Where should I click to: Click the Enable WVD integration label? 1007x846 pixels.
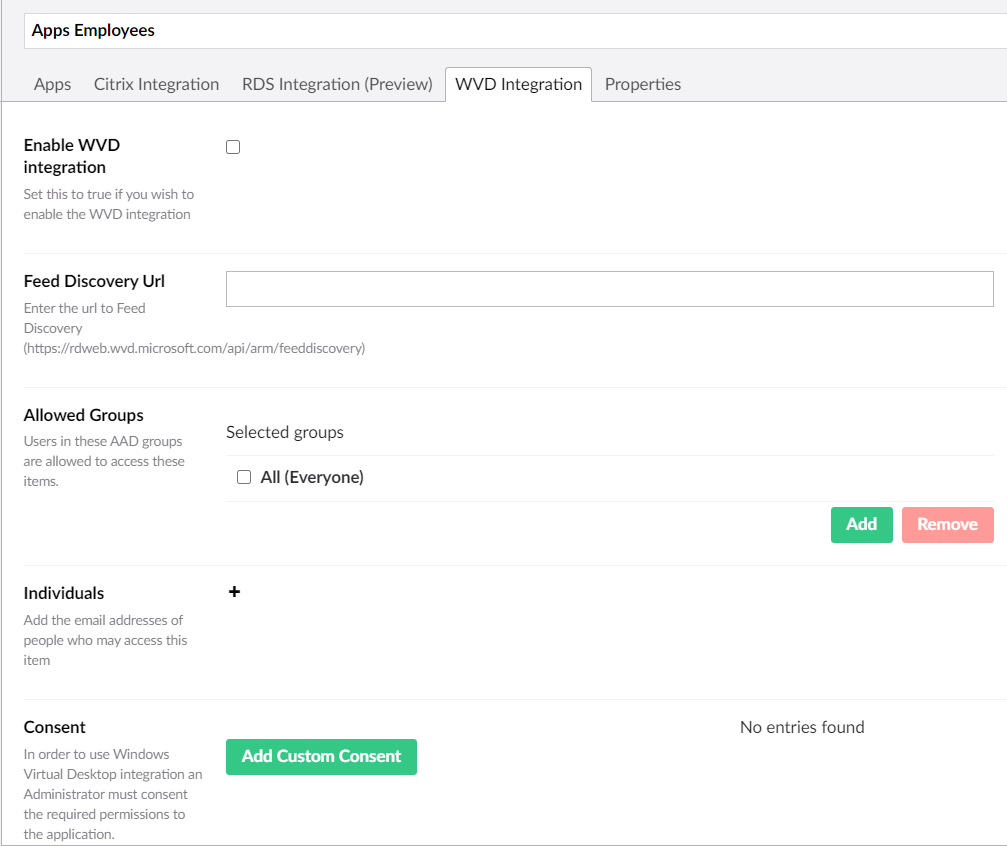click(72, 156)
